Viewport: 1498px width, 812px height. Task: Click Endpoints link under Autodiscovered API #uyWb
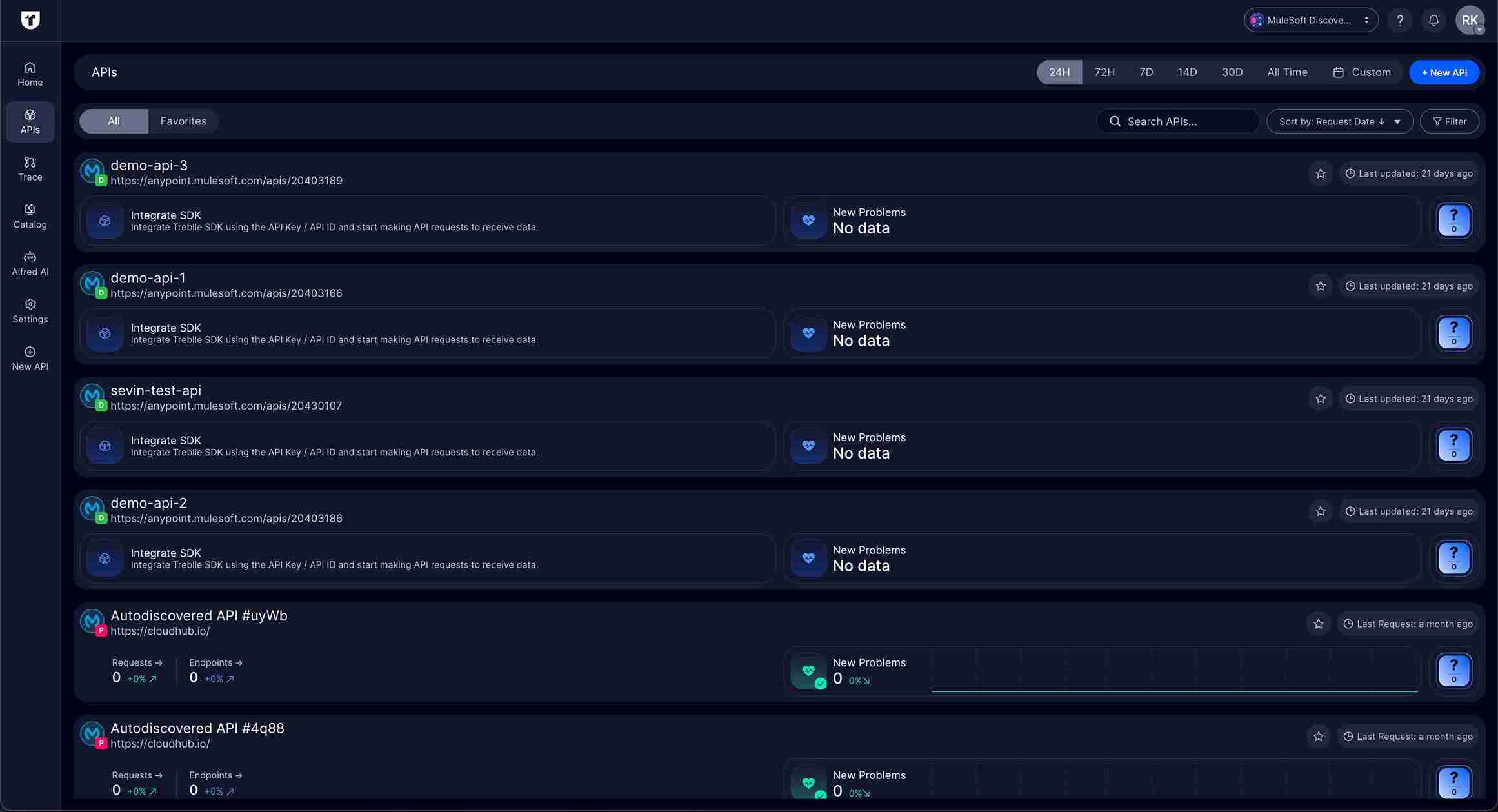[215, 662]
